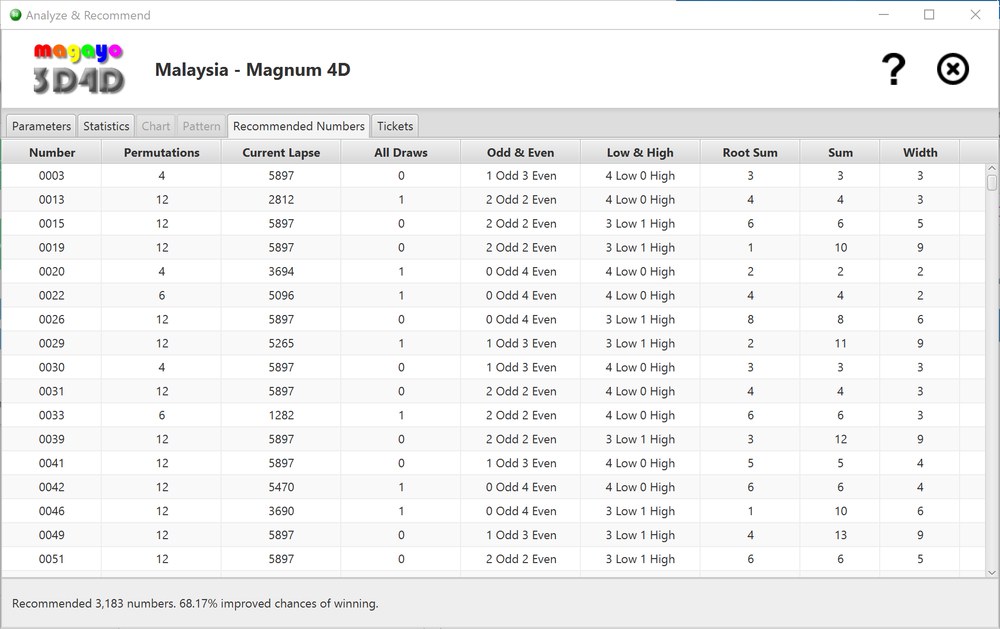Sort by the Root Sum column header
The width and height of the screenshot is (1000, 629).
point(749,152)
